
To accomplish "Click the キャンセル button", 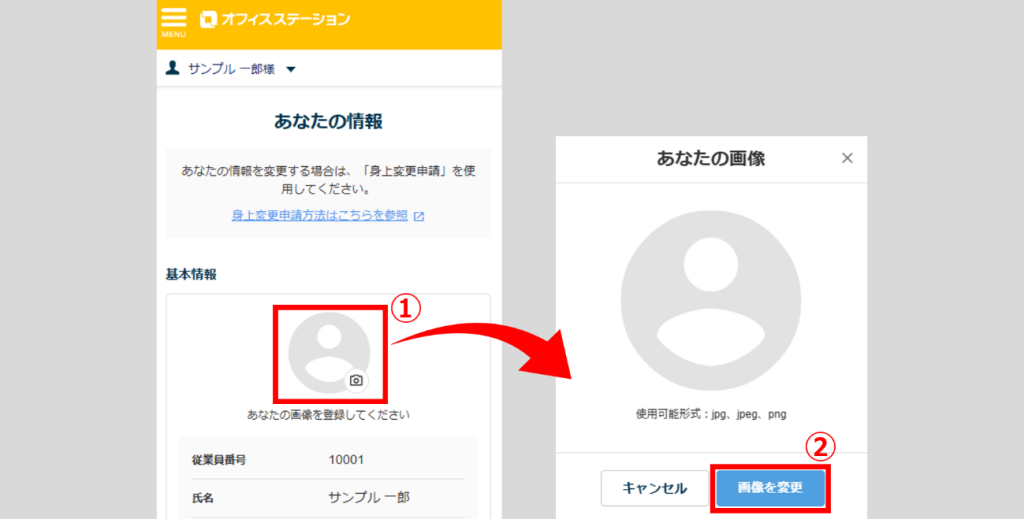I will click(x=654, y=488).
